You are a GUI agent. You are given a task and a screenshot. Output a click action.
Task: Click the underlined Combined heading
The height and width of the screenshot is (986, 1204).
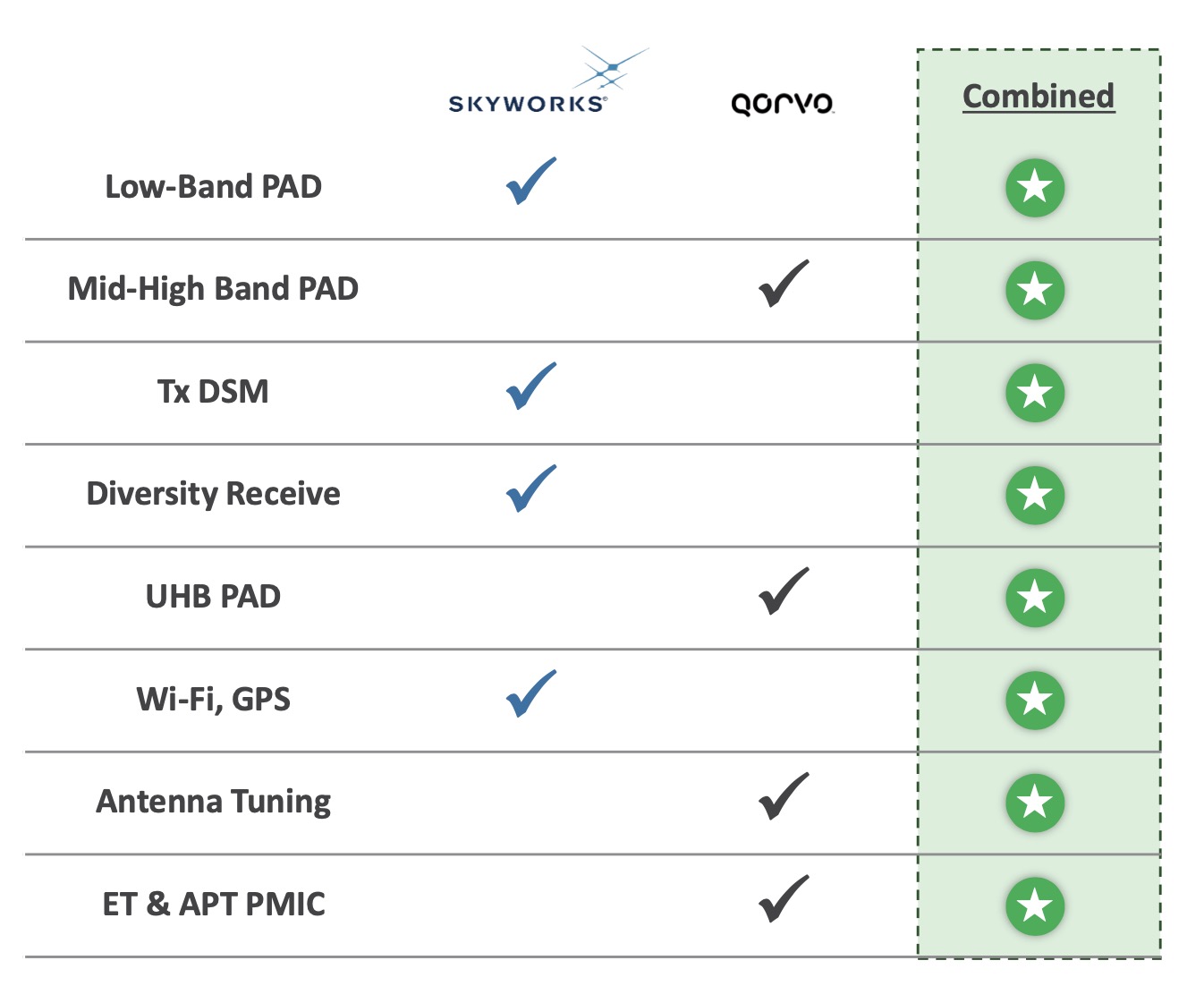point(1039,97)
